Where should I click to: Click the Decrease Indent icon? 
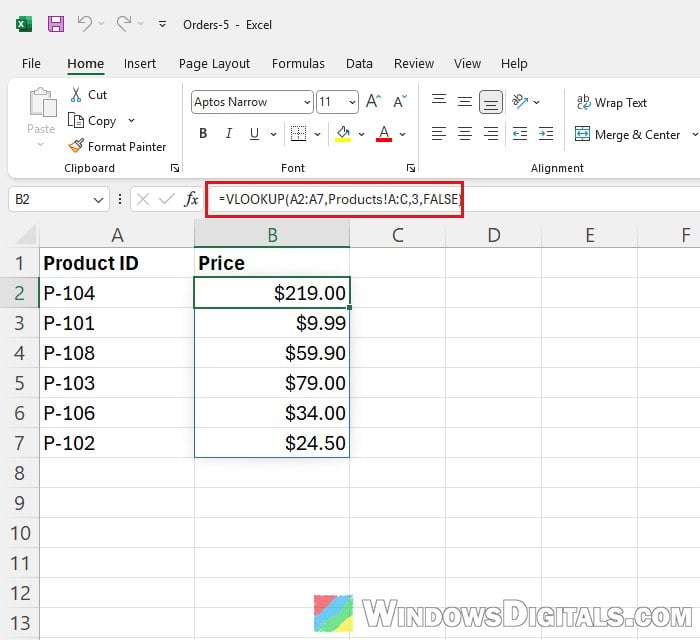pyautogui.click(x=520, y=133)
